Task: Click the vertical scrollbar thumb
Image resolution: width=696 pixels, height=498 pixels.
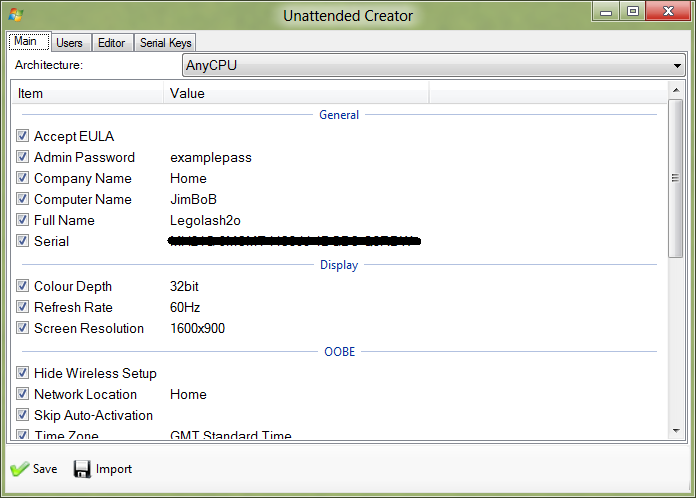Action: [x=676, y=178]
